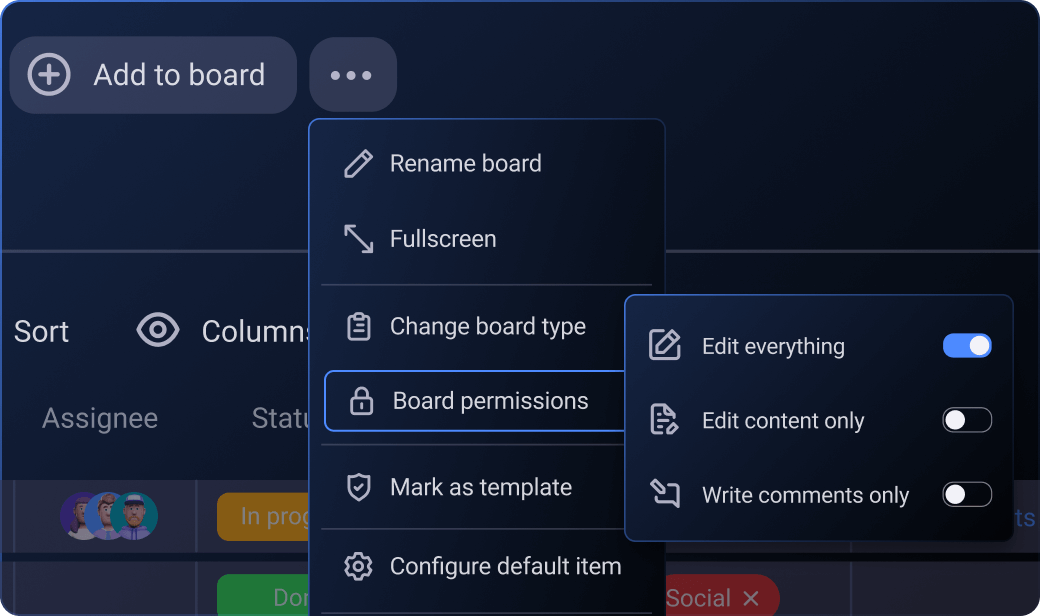This screenshot has height=616, width=1040.
Task: Click the gear icon for Configure default item
Action: 358,566
